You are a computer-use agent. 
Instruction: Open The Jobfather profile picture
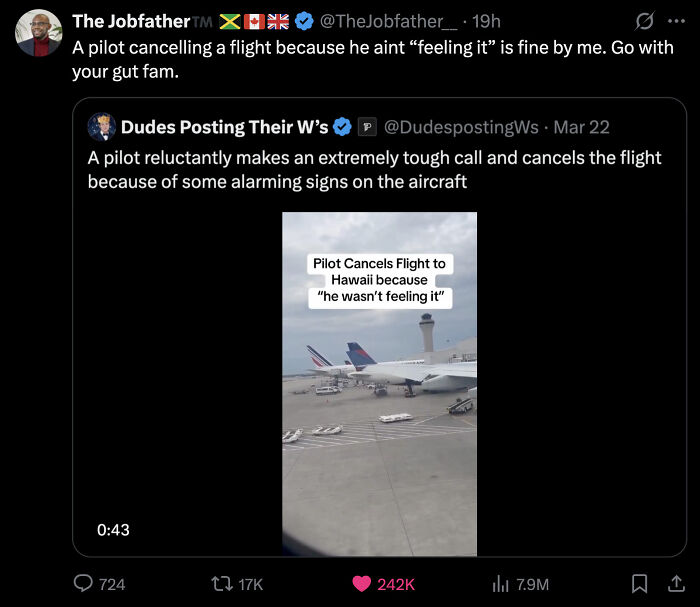pos(38,32)
